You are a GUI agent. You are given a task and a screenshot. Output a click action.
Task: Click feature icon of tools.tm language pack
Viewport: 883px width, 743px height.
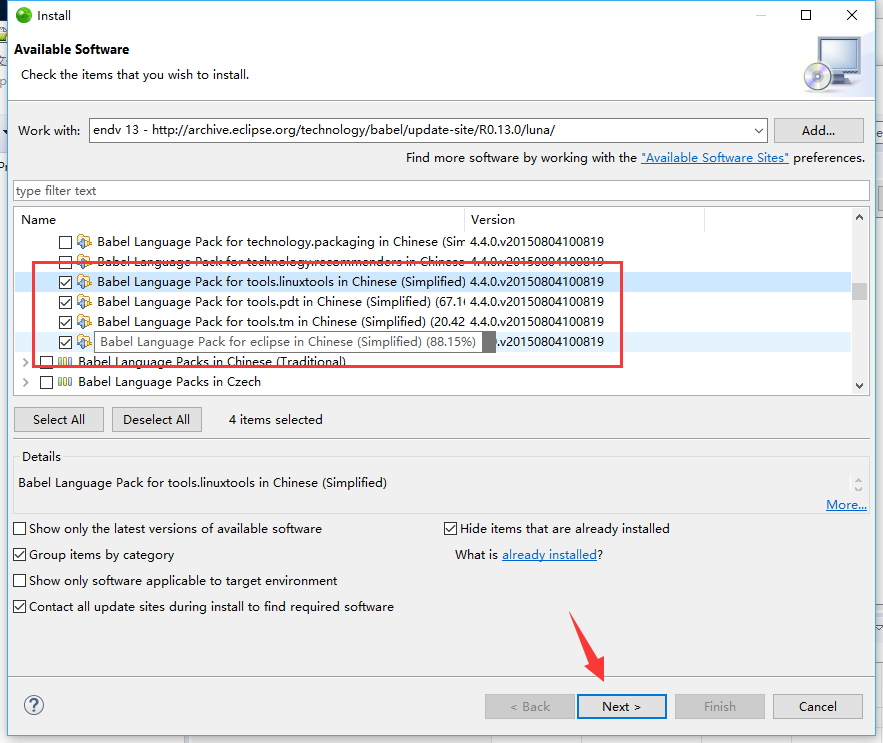(x=84, y=322)
